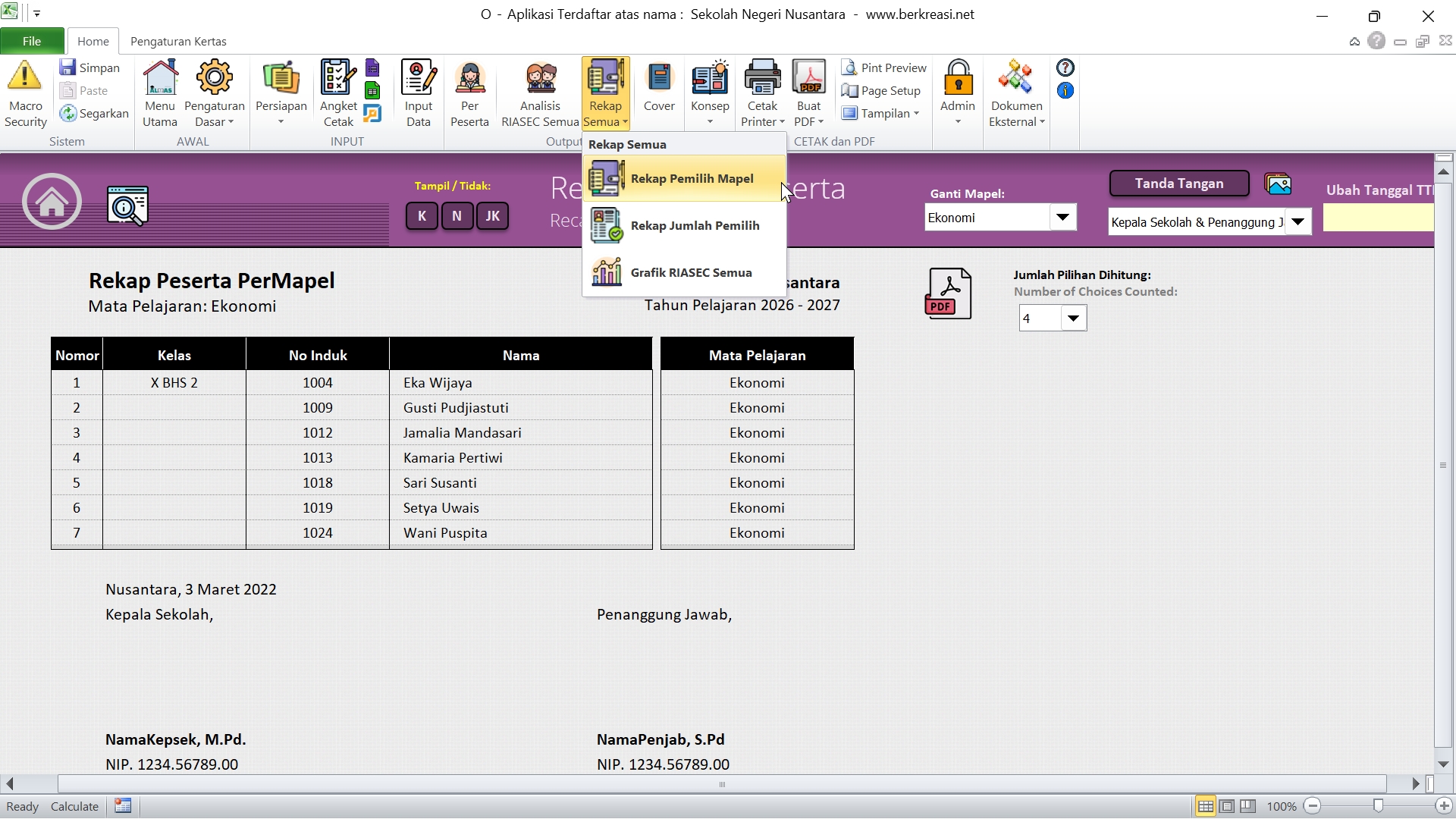Click the signature image picture icon
Viewport: 1456px width, 819px height.
point(1278,184)
